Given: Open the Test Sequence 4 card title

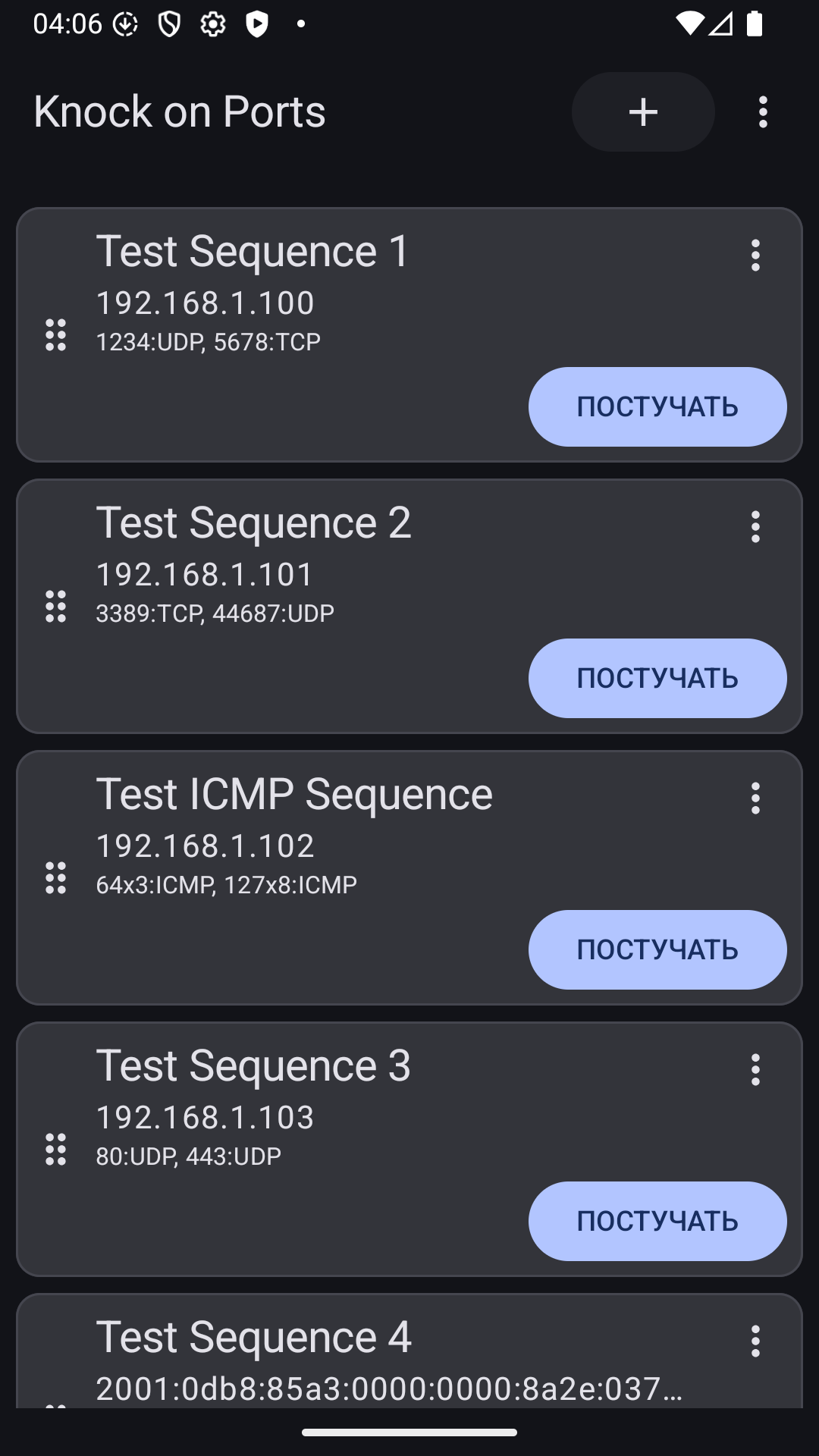Looking at the screenshot, I should click(253, 1337).
